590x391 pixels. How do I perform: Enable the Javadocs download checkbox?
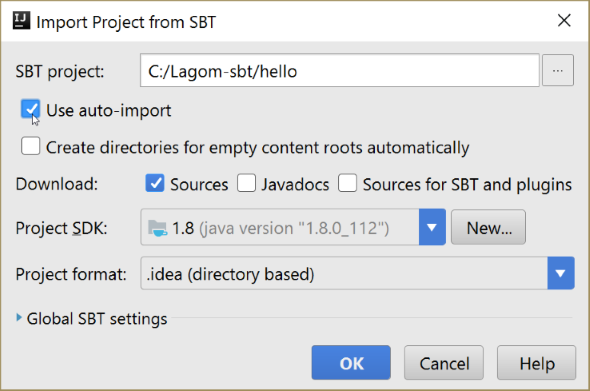point(246,183)
